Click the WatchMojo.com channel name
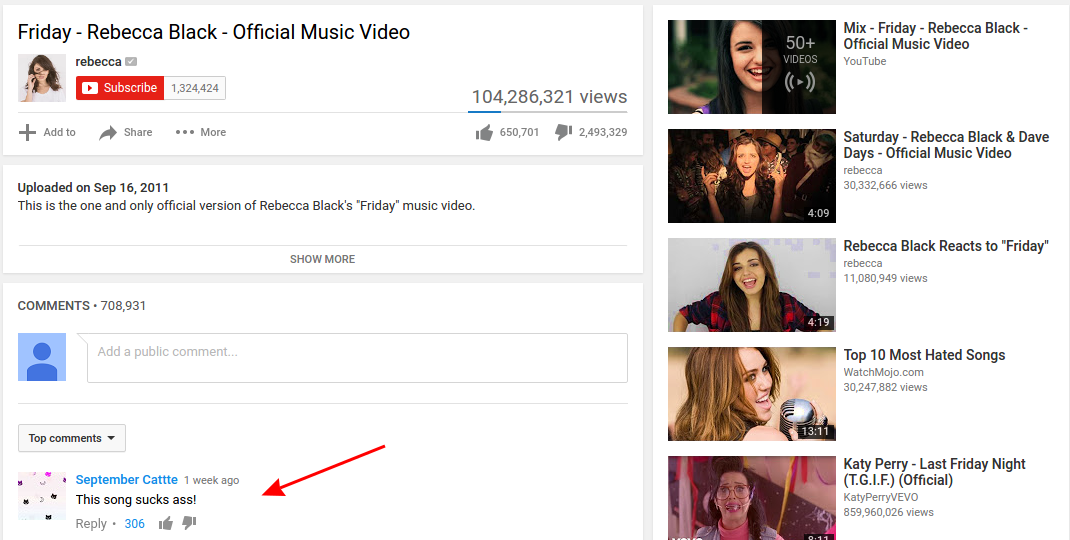 tap(883, 372)
